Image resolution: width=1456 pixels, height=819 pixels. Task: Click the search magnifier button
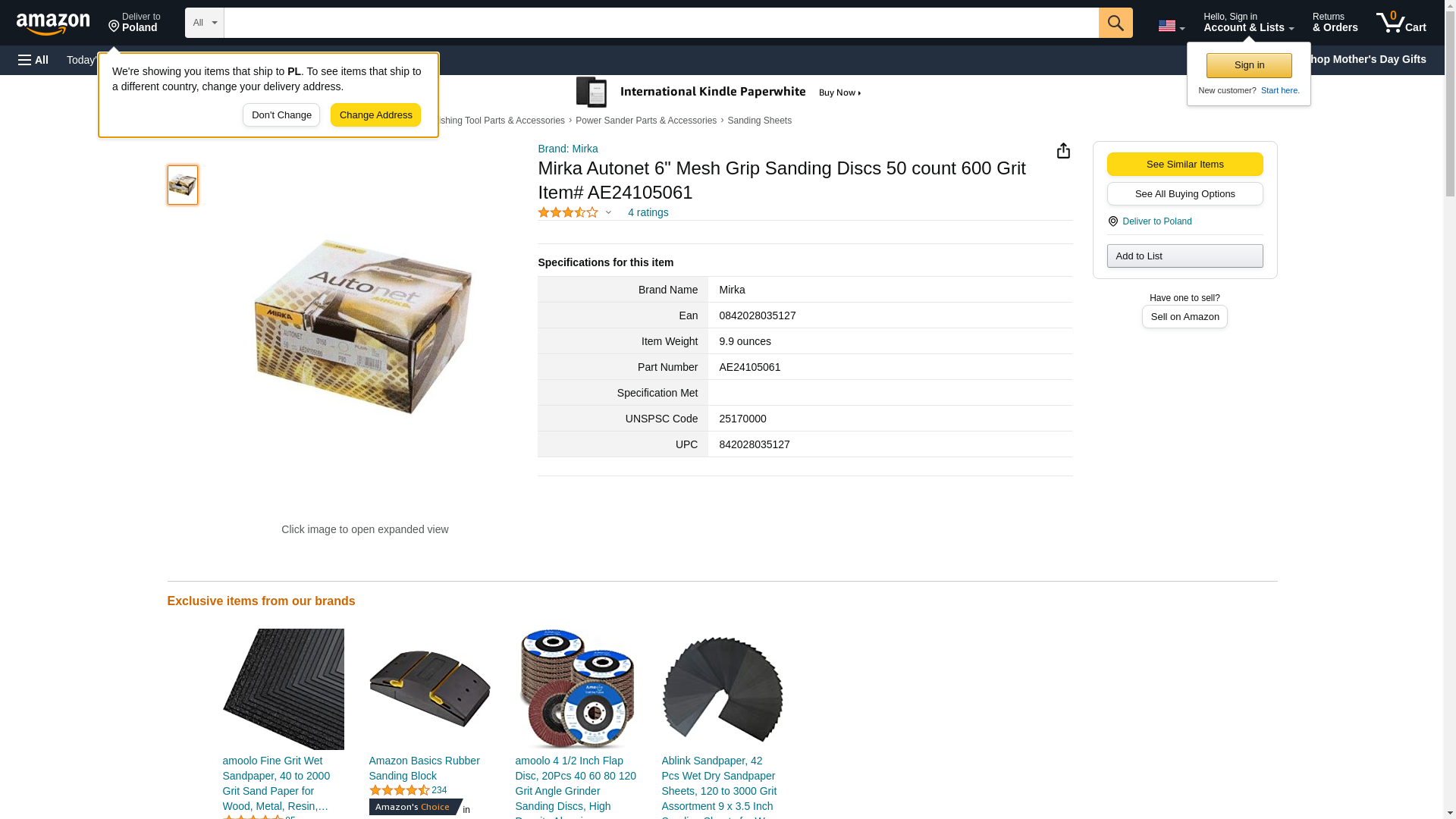coord(1116,23)
